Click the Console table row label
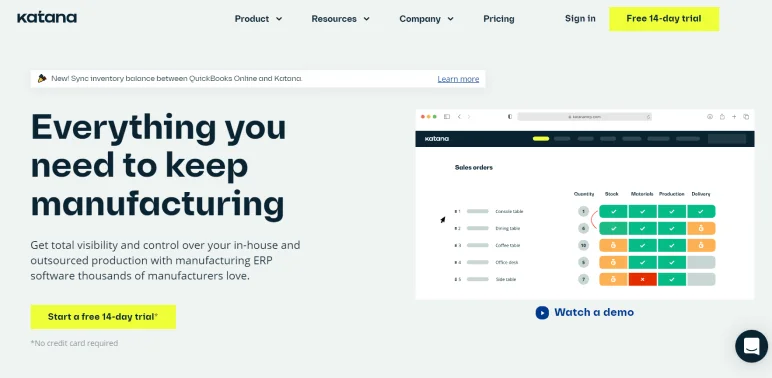772x378 pixels. [509, 212]
